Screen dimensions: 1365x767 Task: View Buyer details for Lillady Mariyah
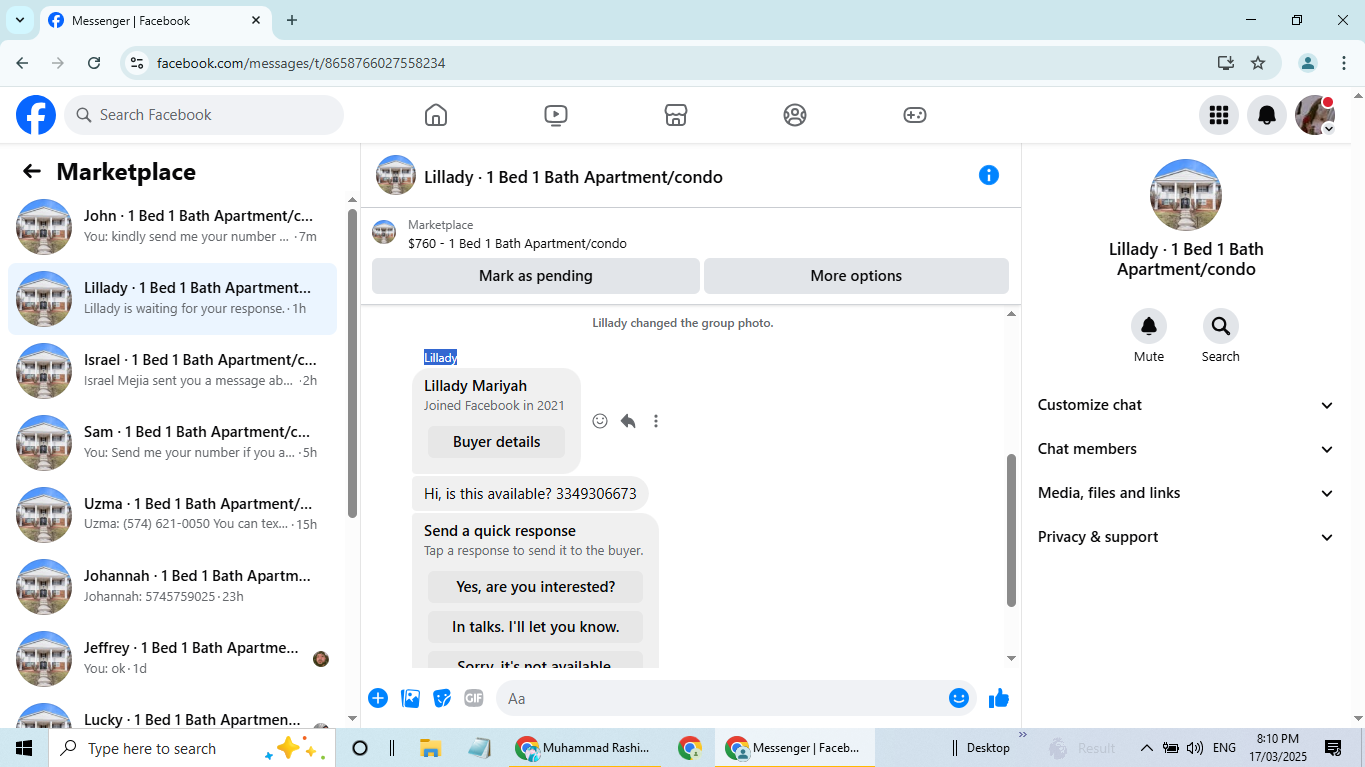(496, 442)
